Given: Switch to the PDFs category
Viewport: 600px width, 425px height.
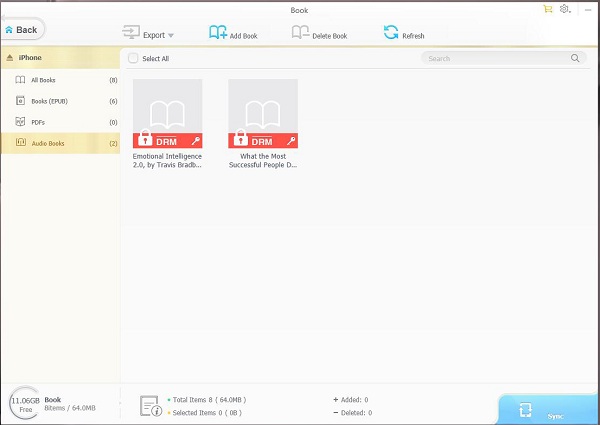Looking at the screenshot, I should pos(38,122).
